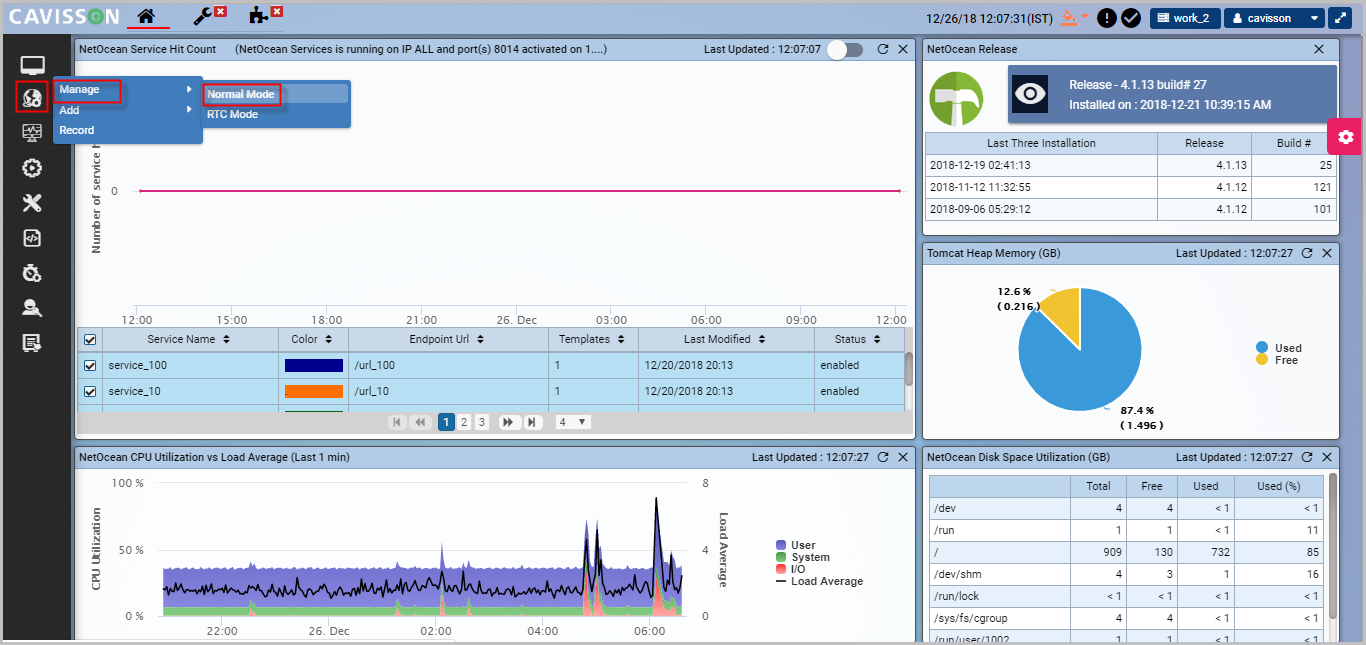Refresh the CPU Utilization vs Load Average panel
The image size is (1366, 645).
883,457
